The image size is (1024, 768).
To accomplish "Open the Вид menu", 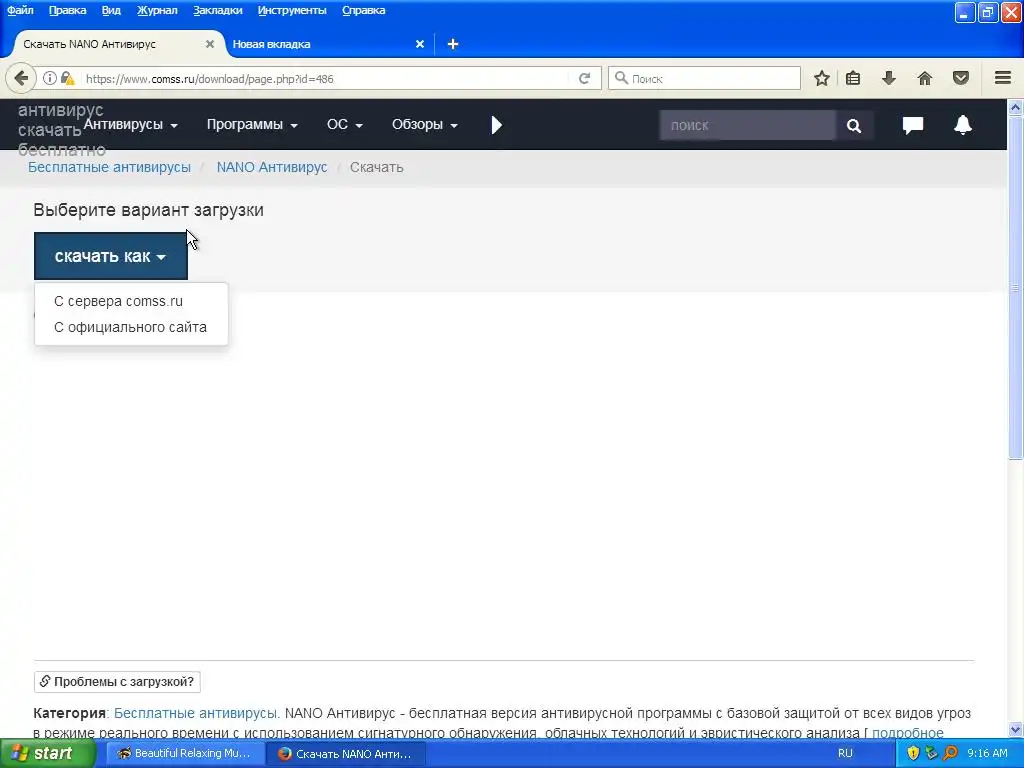I will (x=111, y=10).
